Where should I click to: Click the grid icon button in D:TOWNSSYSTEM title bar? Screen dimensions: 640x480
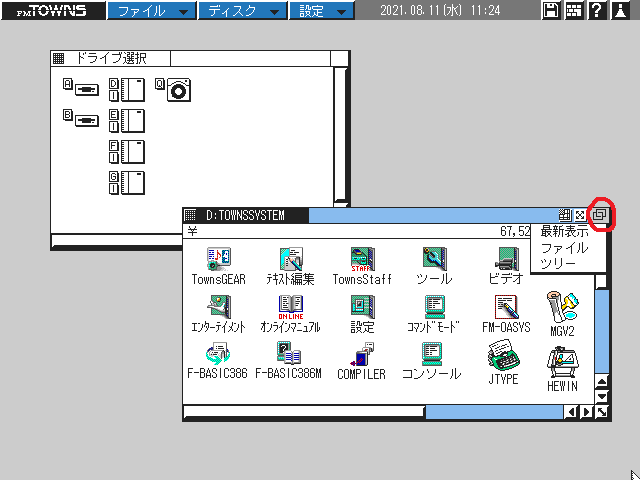pos(564,215)
